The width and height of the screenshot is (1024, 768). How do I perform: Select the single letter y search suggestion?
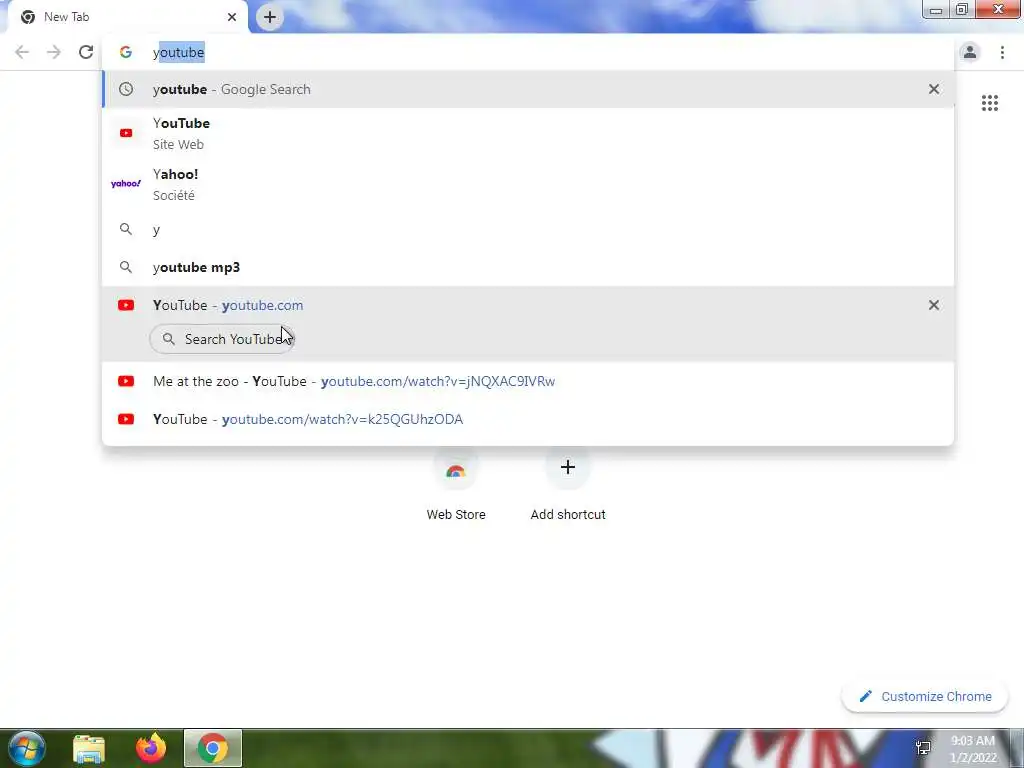[528, 229]
